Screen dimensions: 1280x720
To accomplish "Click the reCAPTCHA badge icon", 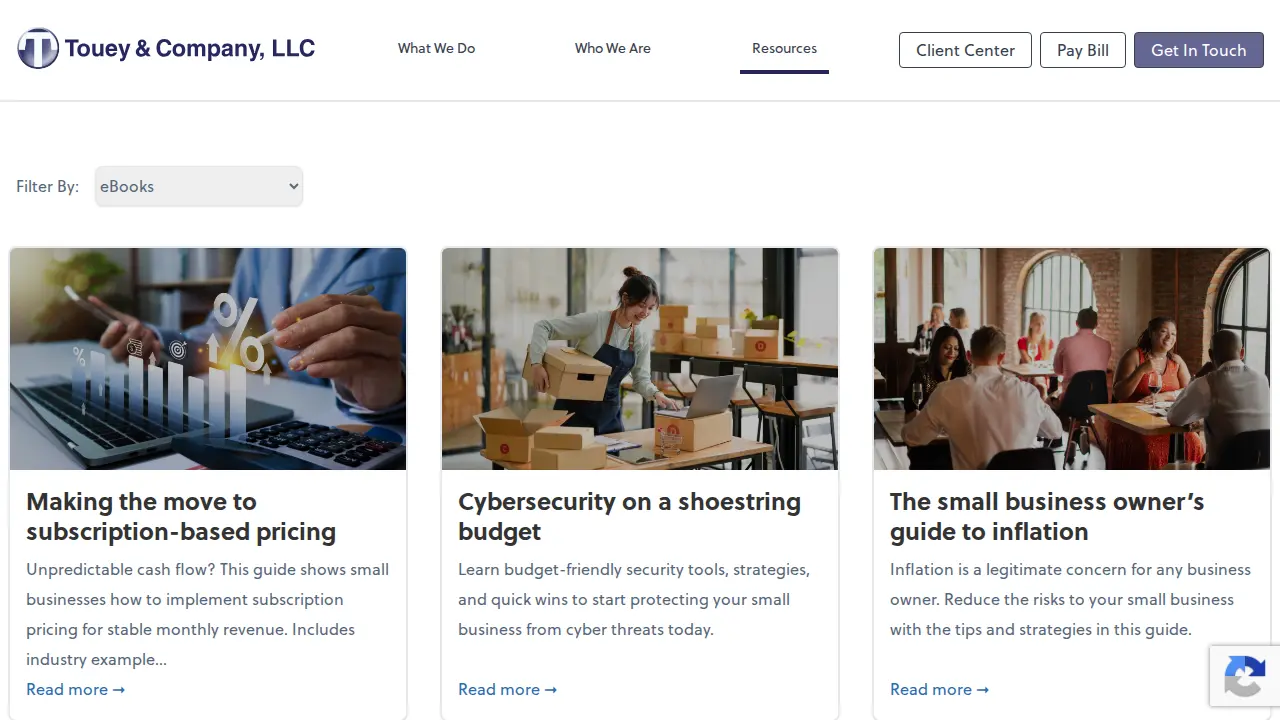I will pyautogui.click(x=1244, y=676).
